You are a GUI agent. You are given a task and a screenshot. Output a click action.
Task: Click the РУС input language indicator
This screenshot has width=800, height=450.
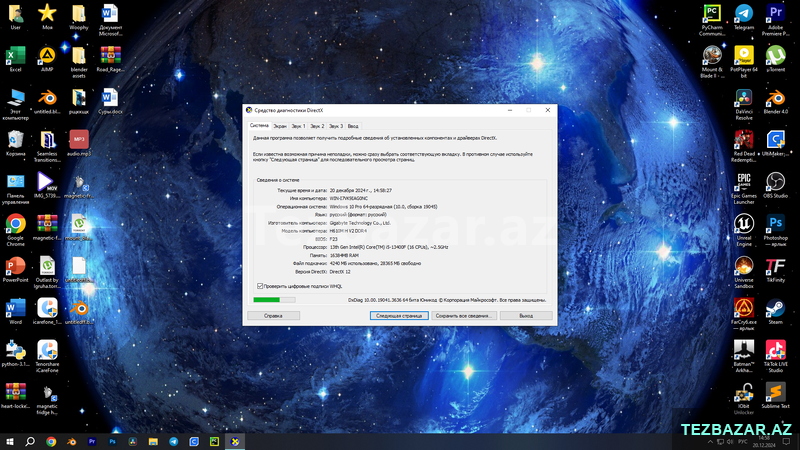[x=742, y=442]
